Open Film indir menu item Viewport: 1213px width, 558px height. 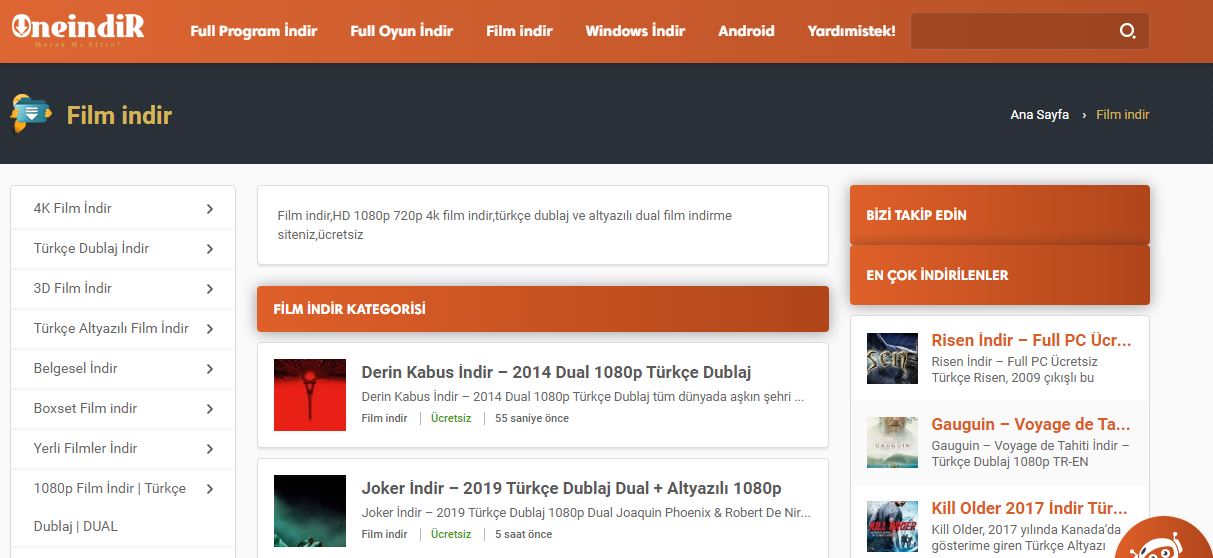click(x=519, y=31)
